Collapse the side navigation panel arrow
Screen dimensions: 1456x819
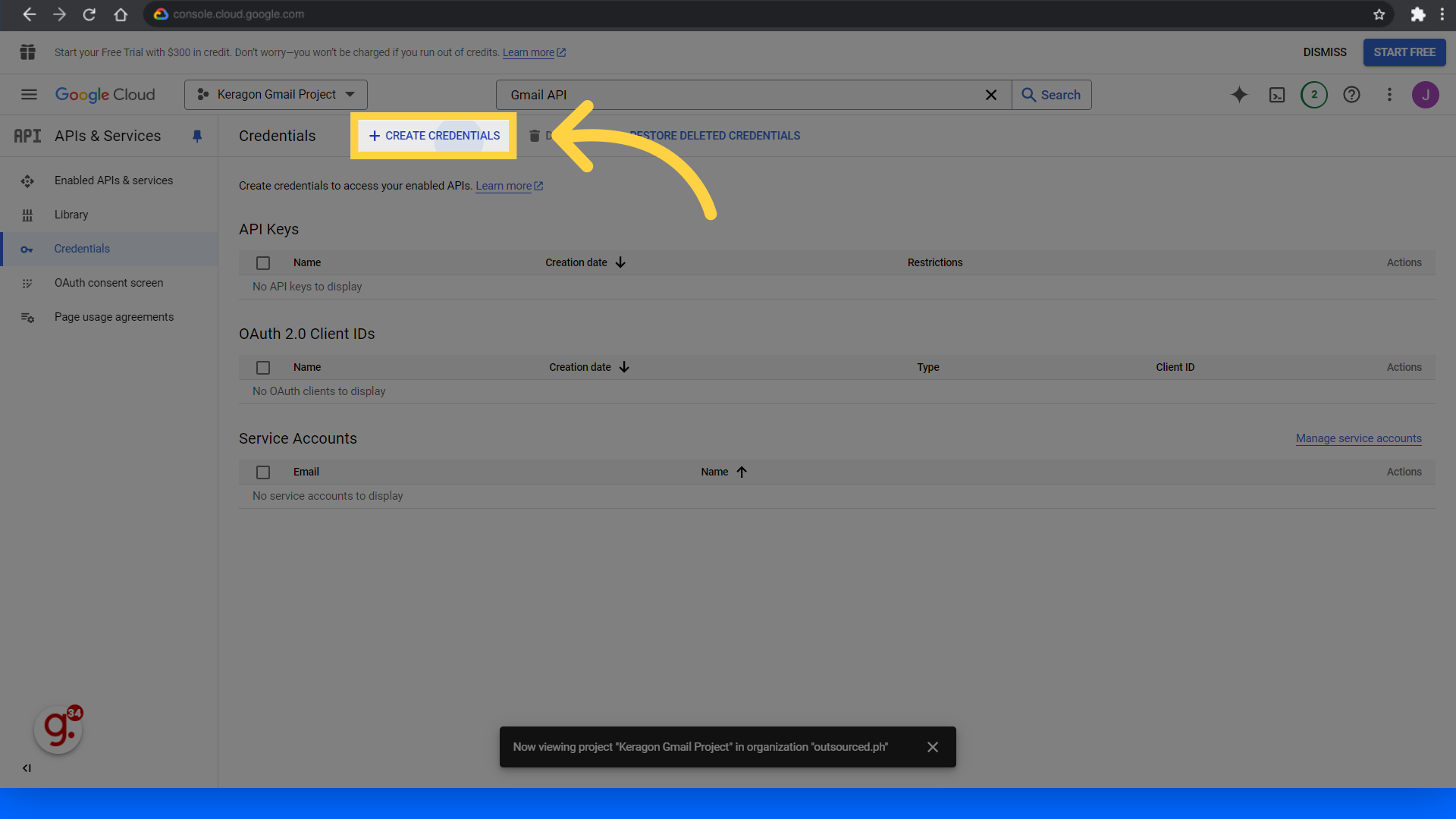point(27,768)
